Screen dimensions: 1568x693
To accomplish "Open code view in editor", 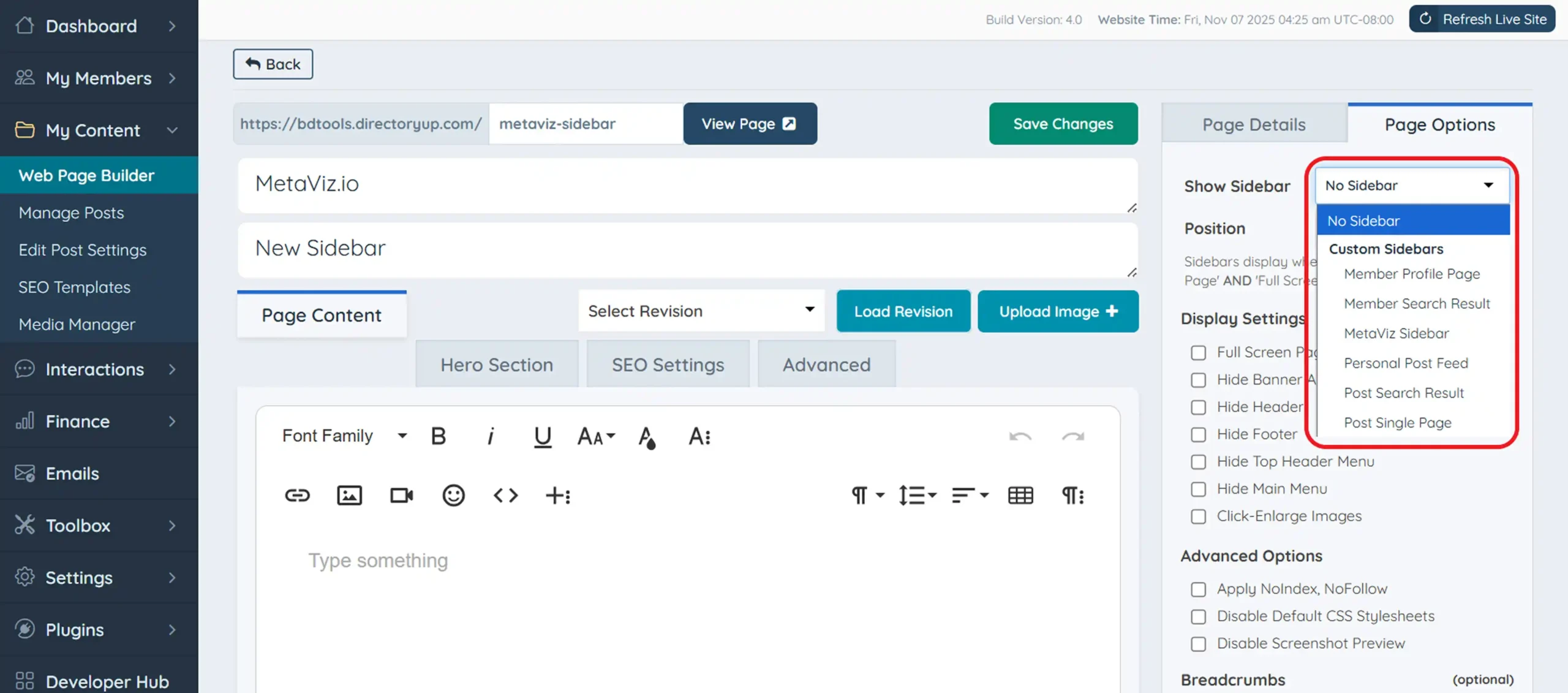I will (505, 495).
